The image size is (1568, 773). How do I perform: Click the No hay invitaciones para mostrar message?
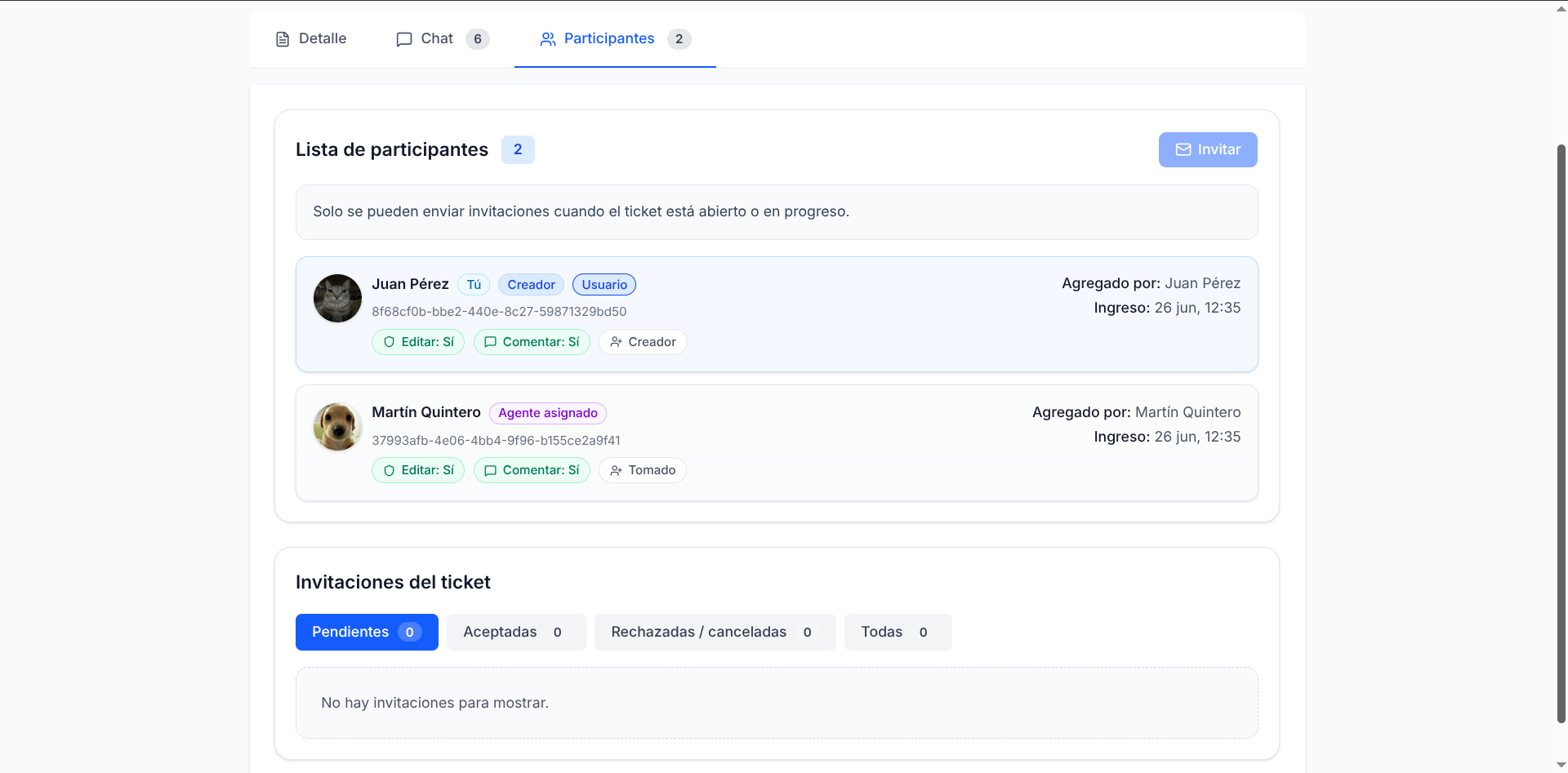coord(434,703)
